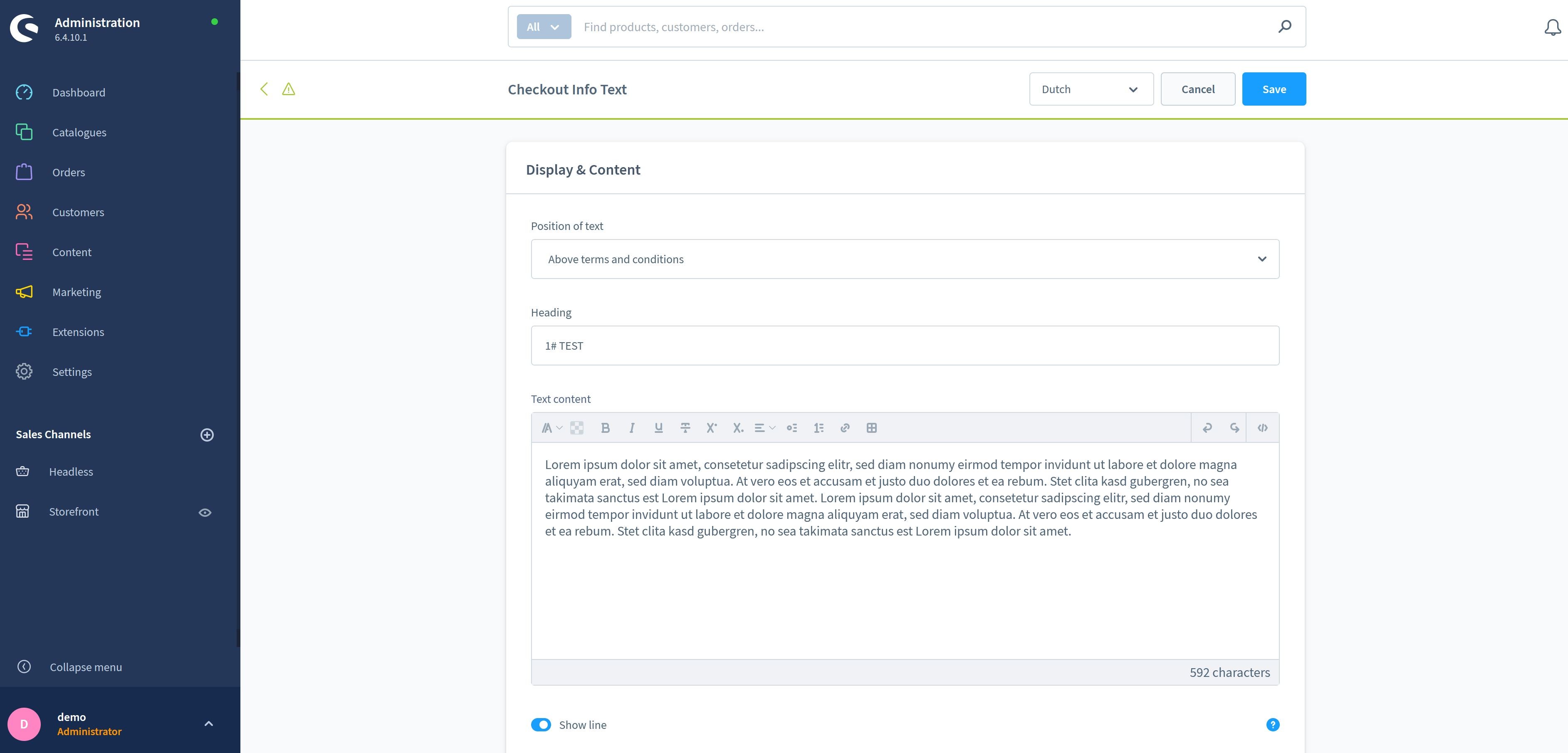
Task: Click the Extensions plug icon
Action: (24, 332)
